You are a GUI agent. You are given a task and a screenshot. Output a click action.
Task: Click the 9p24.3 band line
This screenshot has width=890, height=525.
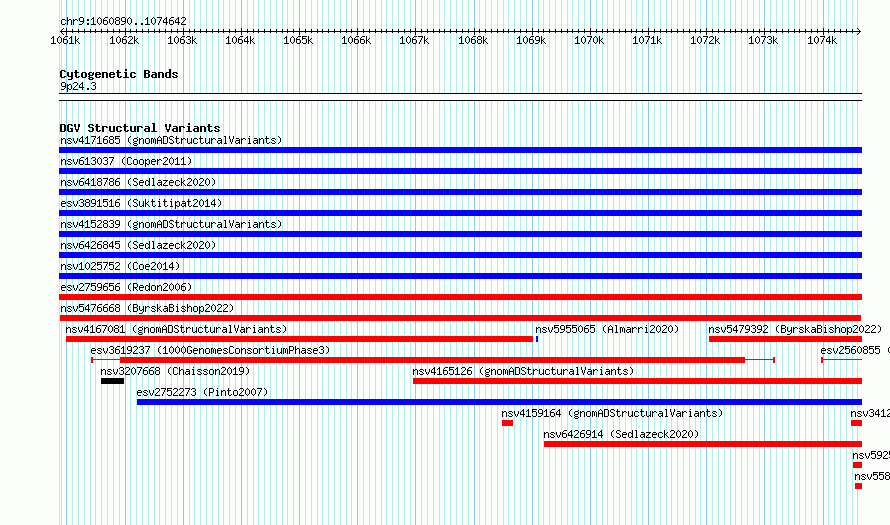point(460,97)
